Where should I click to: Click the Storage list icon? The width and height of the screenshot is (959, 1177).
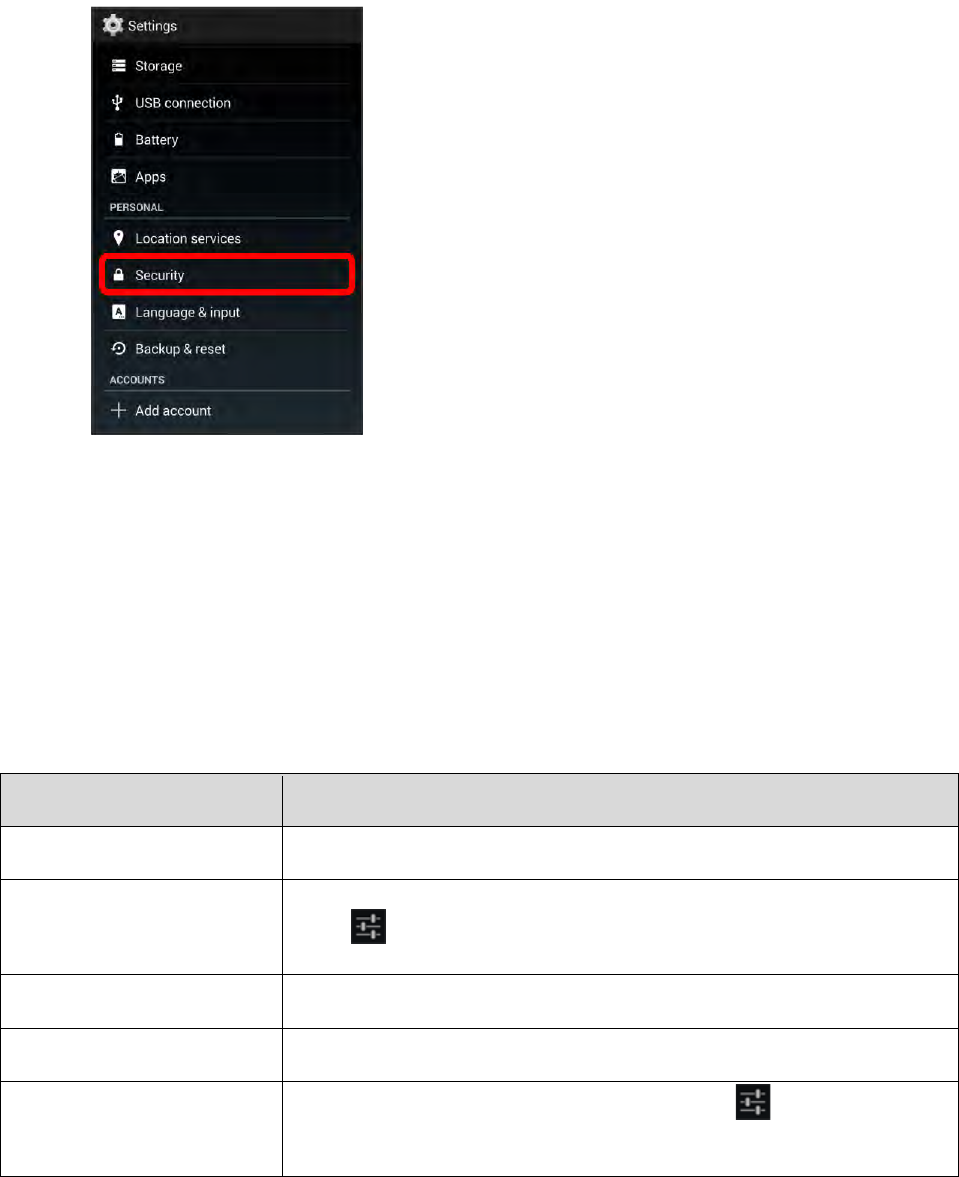[x=119, y=66]
